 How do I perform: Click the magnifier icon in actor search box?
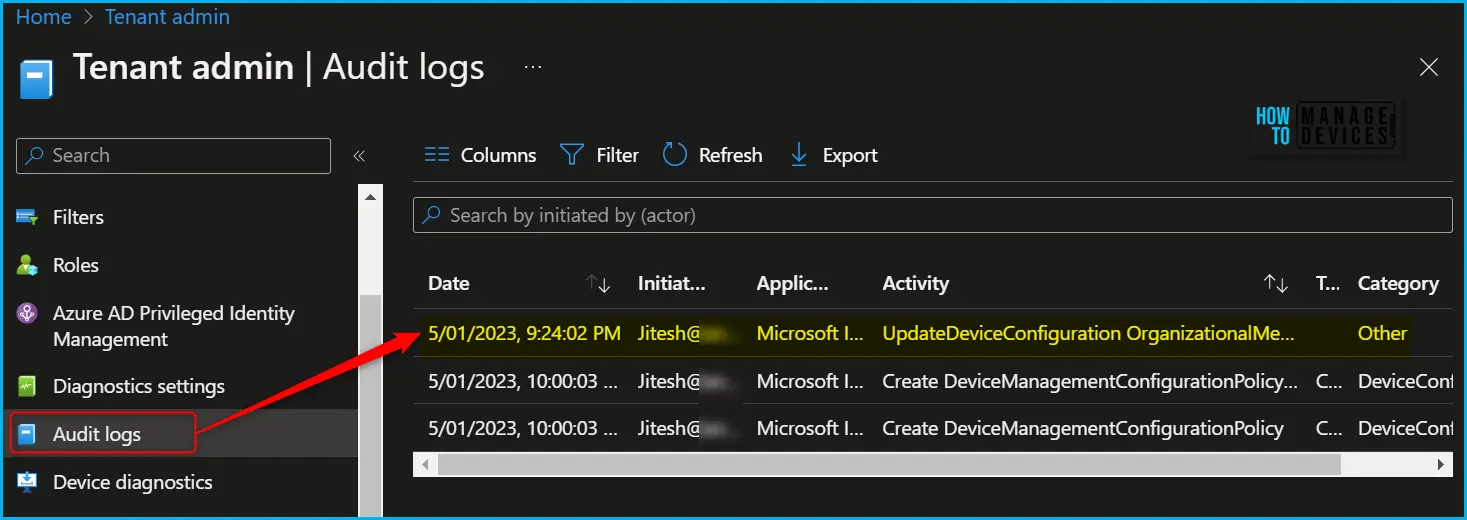pyautogui.click(x=431, y=215)
